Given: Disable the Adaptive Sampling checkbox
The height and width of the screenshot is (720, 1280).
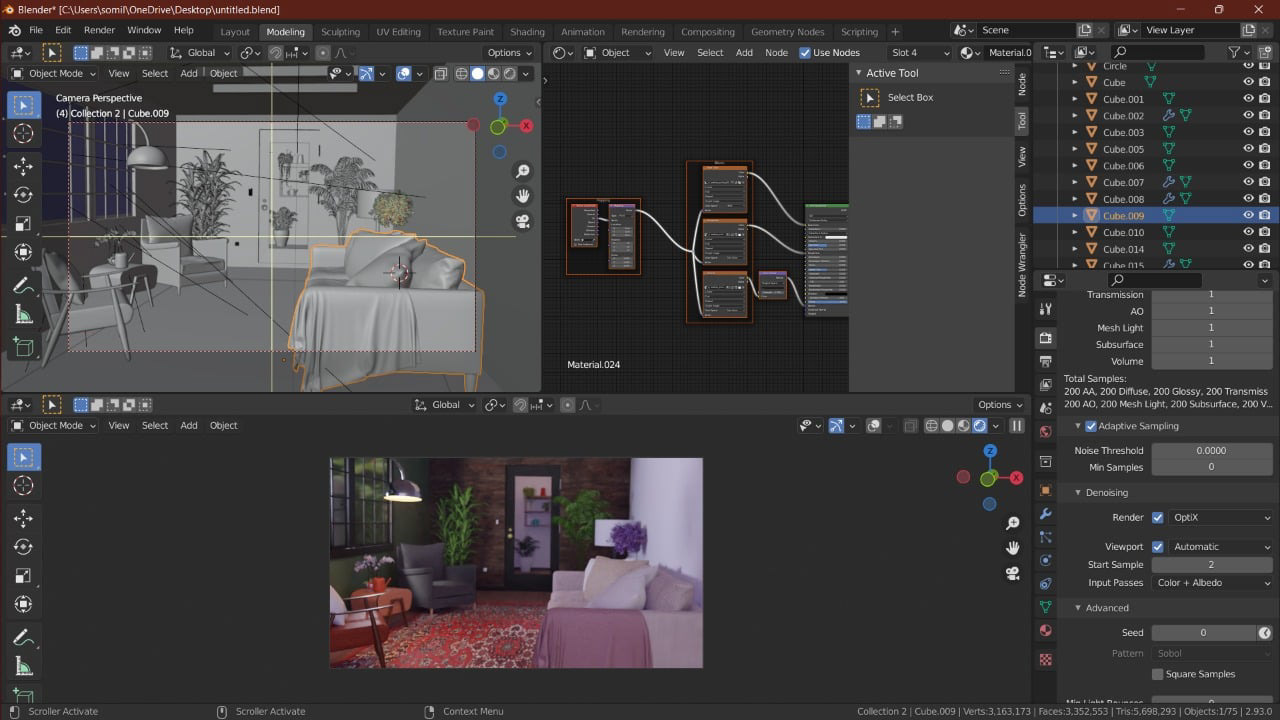Looking at the screenshot, I should pos(1091,426).
